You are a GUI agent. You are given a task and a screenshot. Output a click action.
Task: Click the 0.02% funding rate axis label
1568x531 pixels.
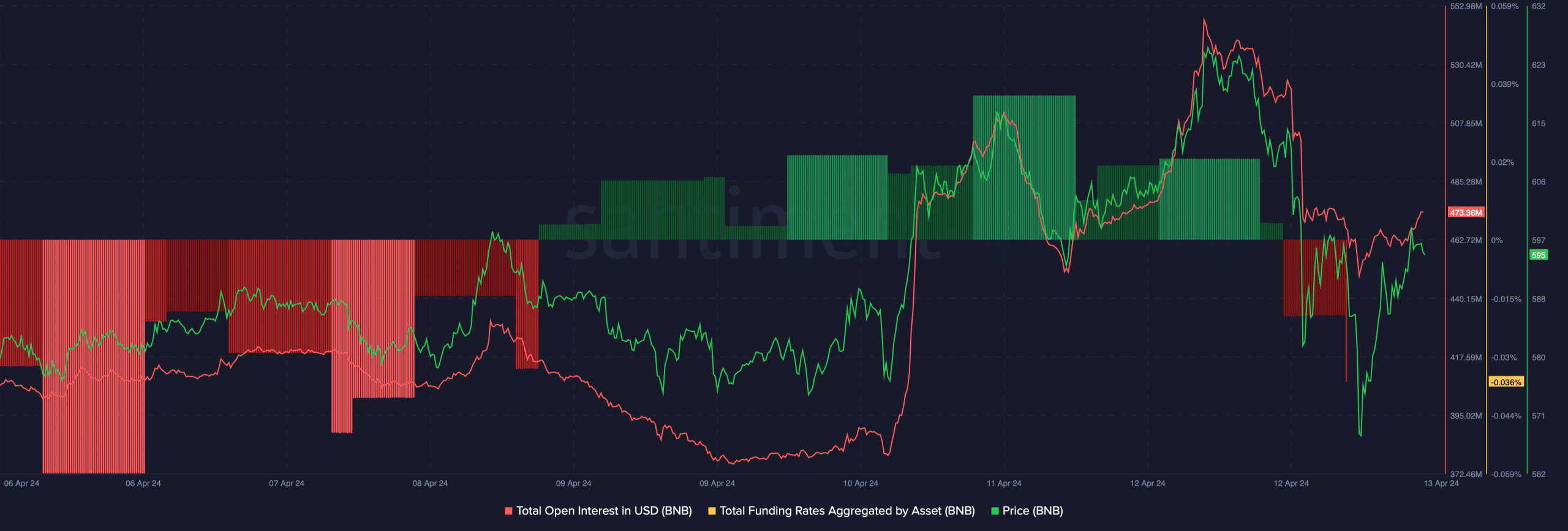(1502, 163)
